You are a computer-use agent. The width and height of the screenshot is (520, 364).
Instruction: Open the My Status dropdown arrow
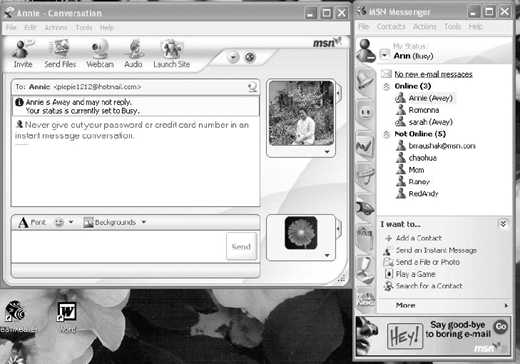pos(385,55)
